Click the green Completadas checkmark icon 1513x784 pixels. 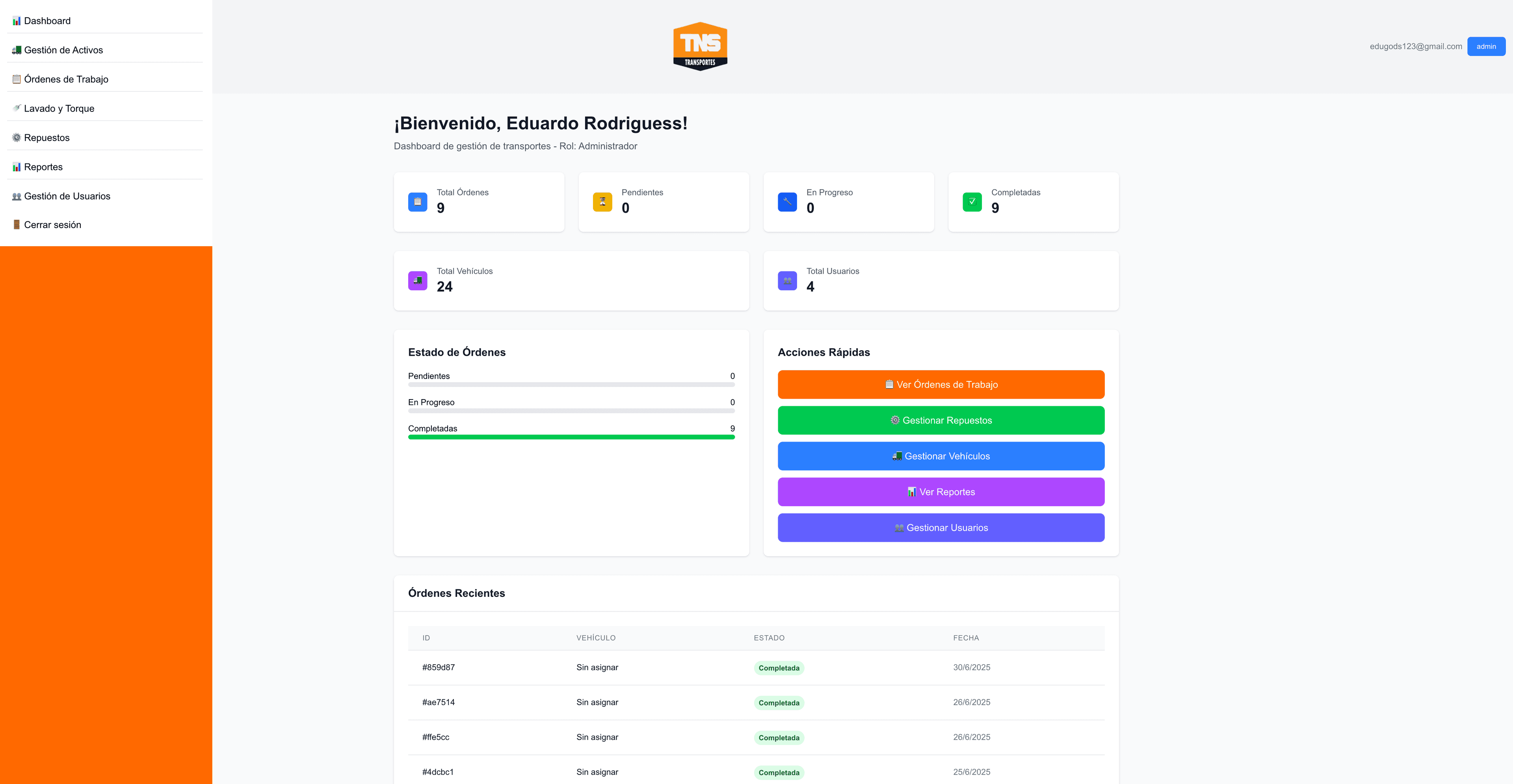(x=972, y=201)
